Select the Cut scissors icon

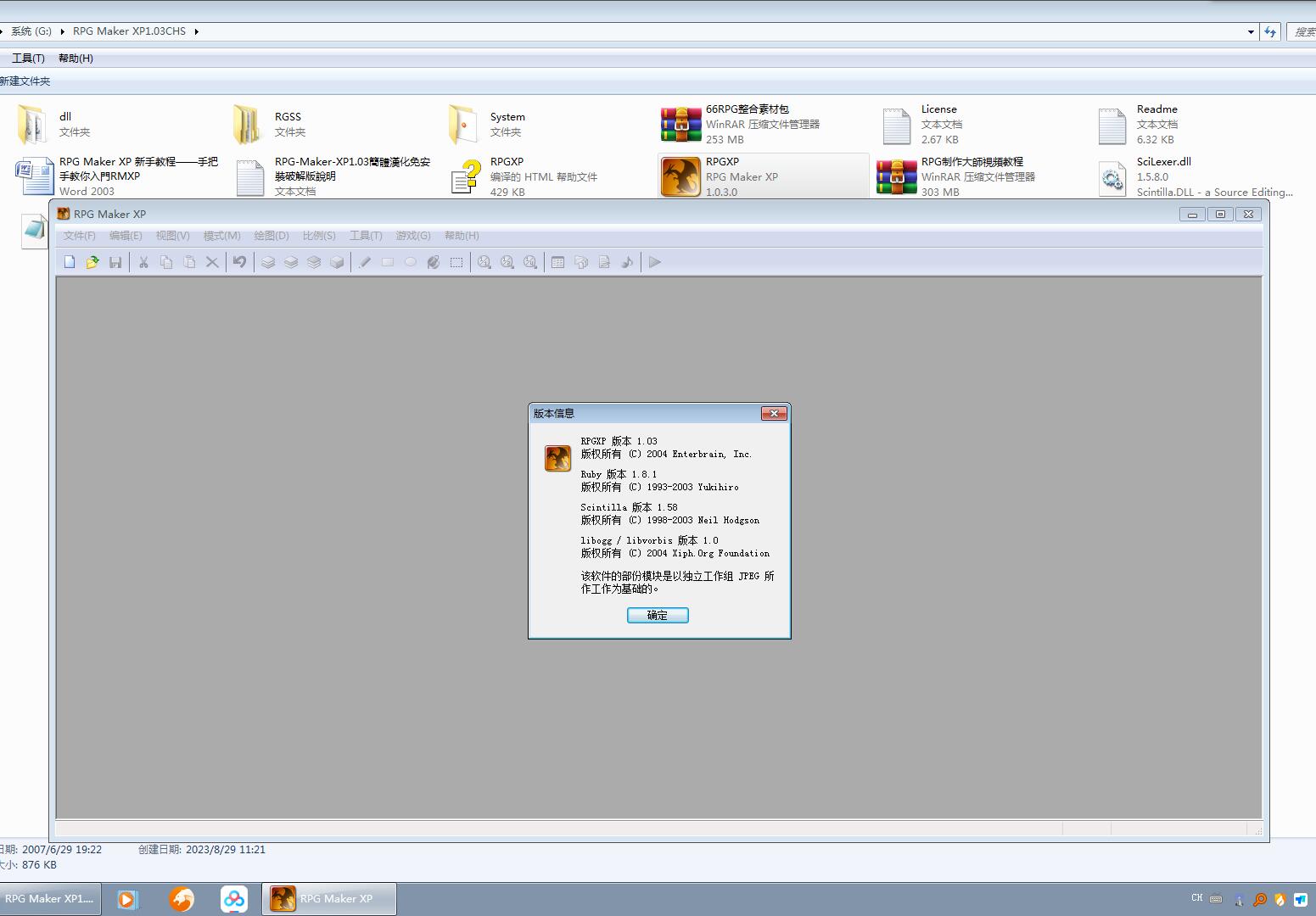coord(143,262)
